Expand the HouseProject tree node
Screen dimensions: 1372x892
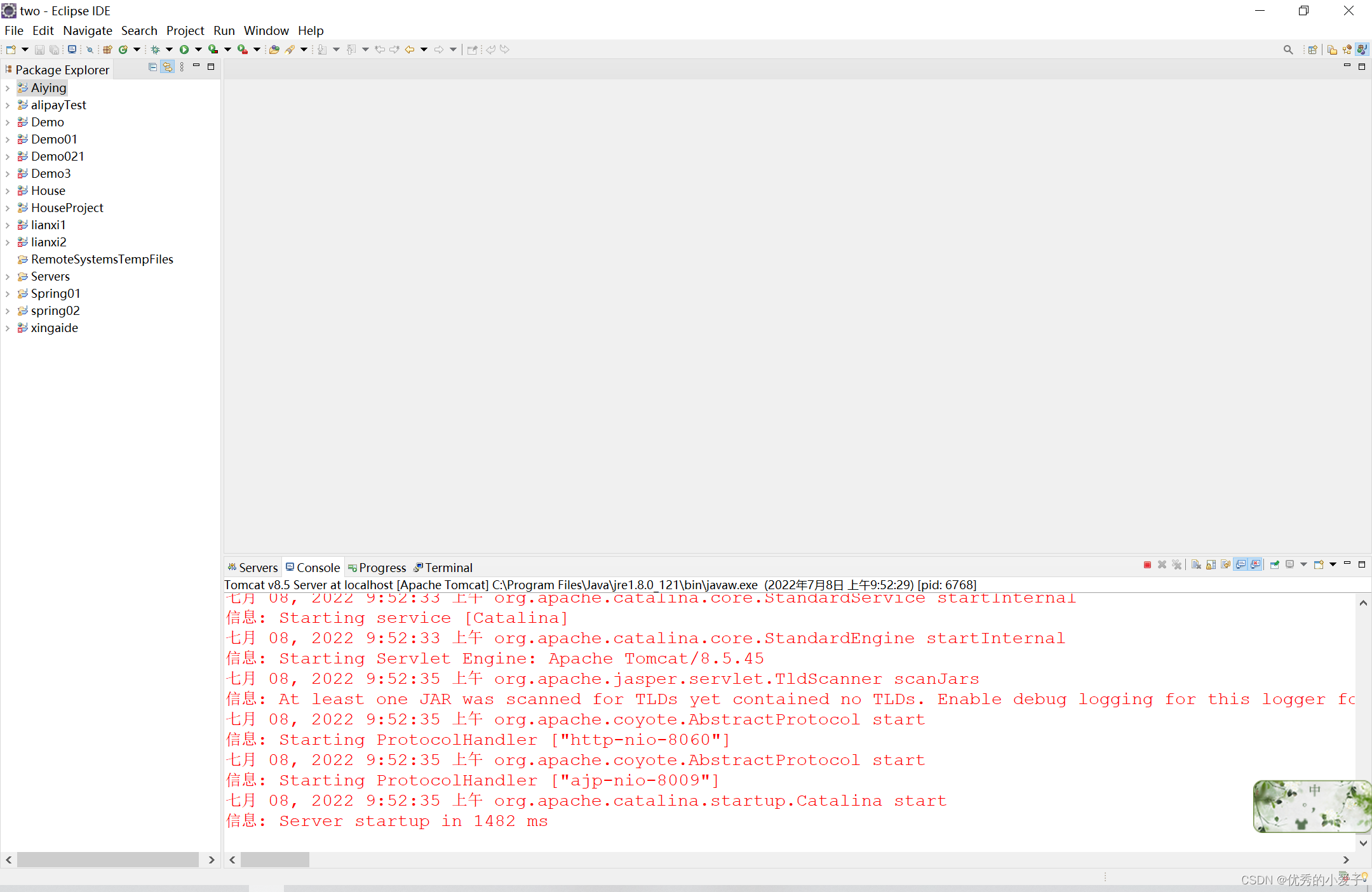8,208
